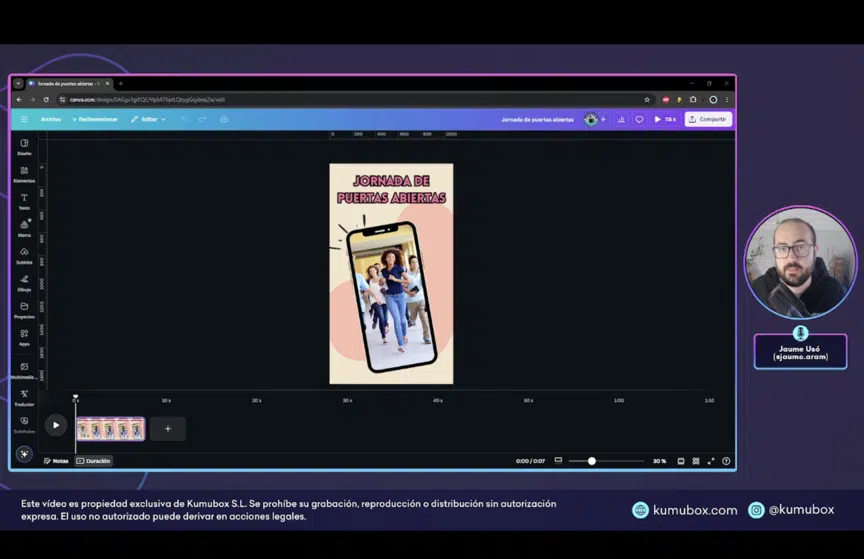Open the Notas panel
Image resolution: width=864 pixels, height=559 pixels.
tap(56, 461)
